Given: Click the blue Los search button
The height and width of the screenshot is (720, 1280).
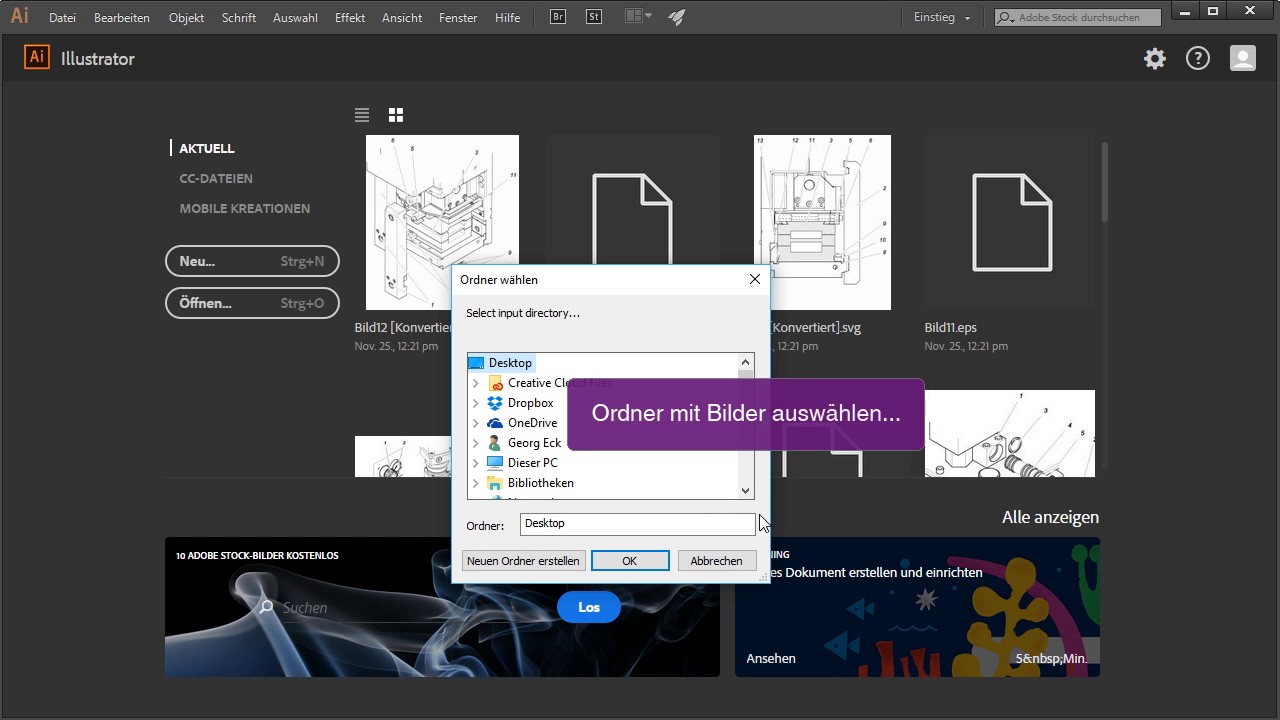Looking at the screenshot, I should tap(589, 607).
